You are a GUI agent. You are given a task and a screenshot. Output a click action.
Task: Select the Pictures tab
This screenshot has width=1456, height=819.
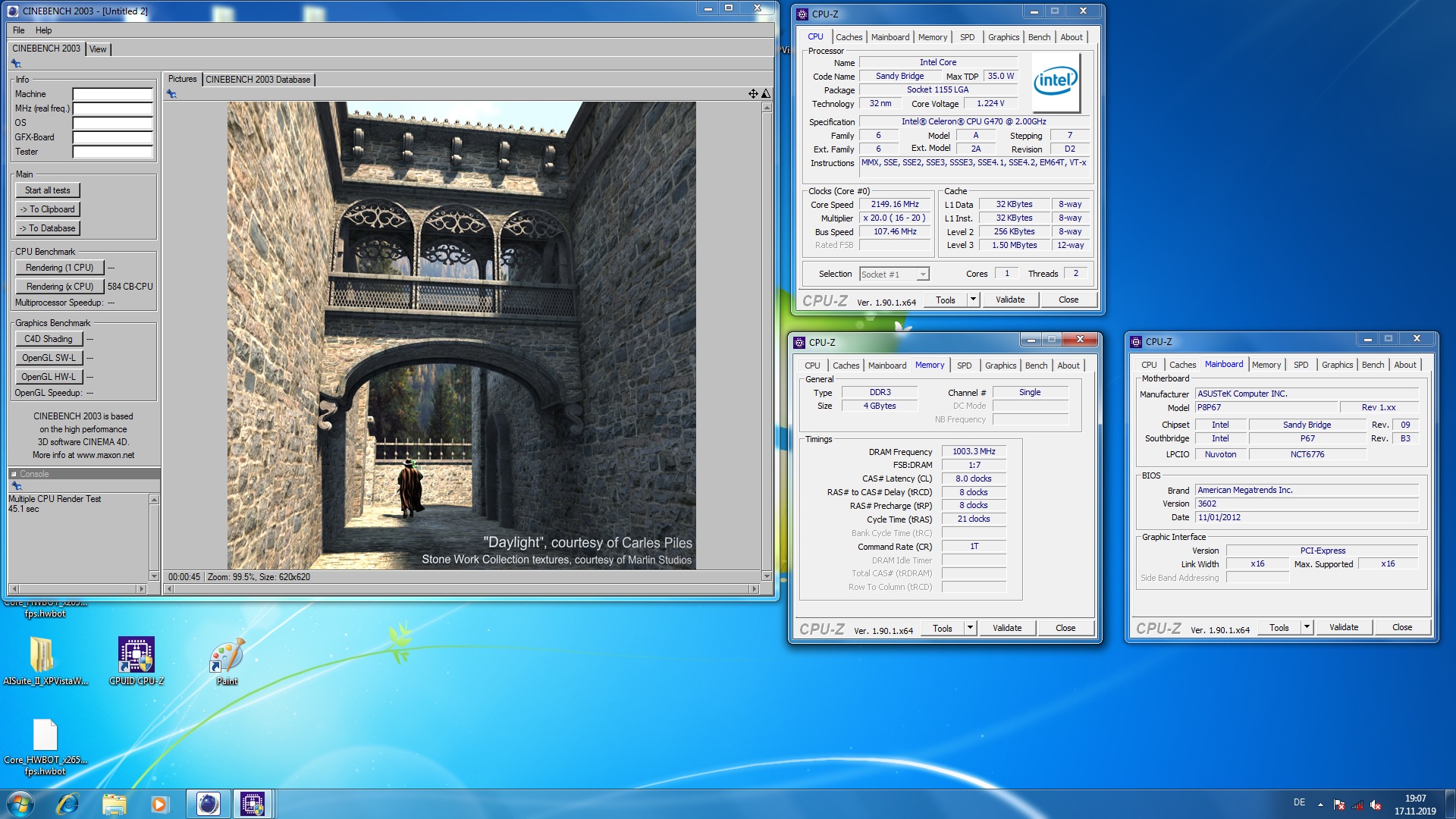click(182, 79)
